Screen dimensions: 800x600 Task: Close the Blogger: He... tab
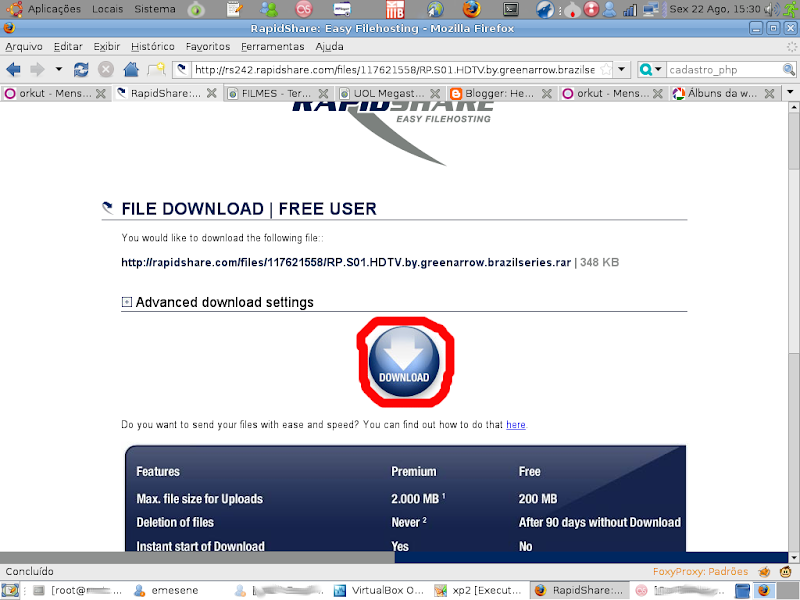(546, 93)
